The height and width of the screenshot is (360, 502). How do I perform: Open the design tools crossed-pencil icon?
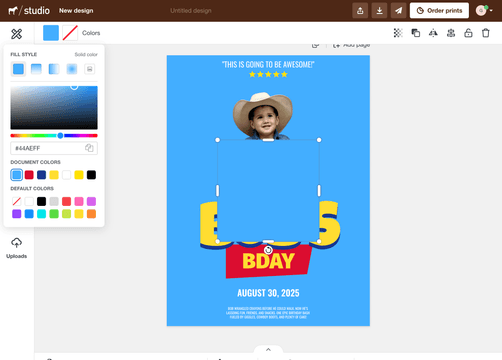pos(16,33)
